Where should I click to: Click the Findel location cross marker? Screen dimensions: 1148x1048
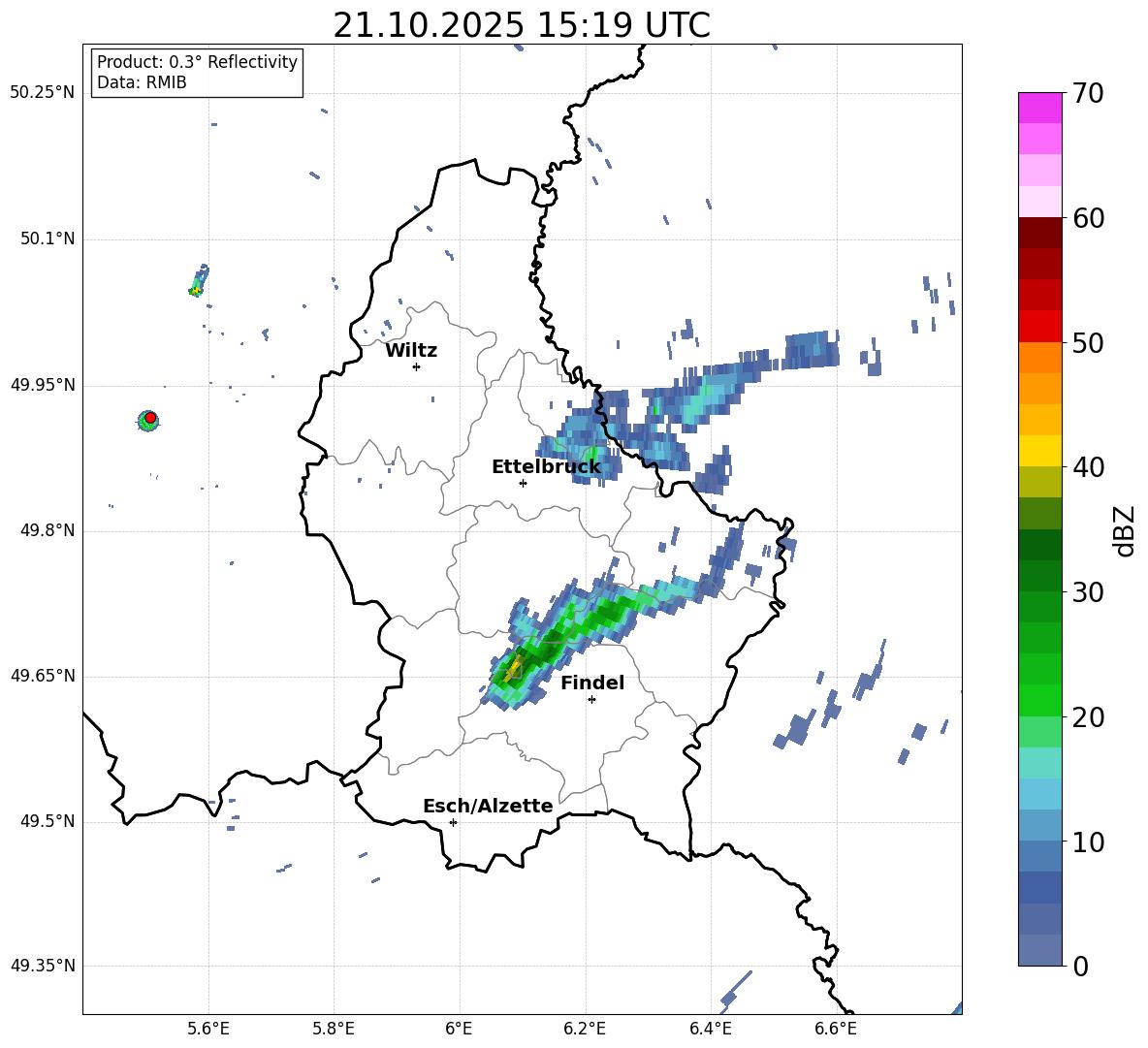(x=591, y=700)
